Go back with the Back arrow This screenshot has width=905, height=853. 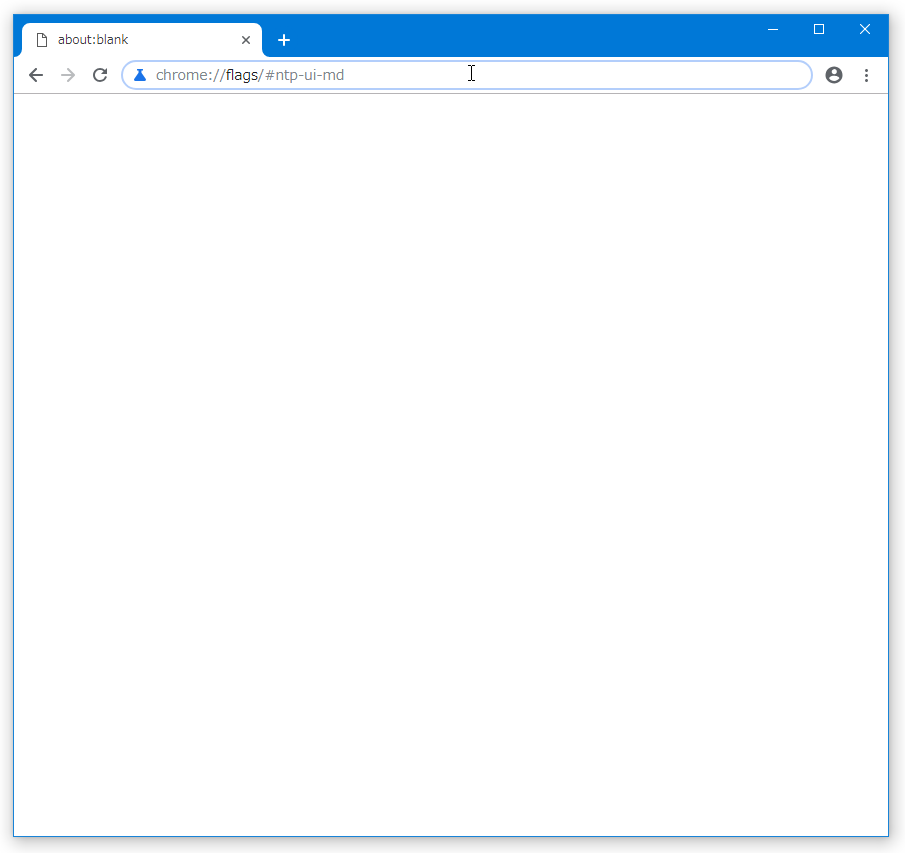[x=36, y=75]
